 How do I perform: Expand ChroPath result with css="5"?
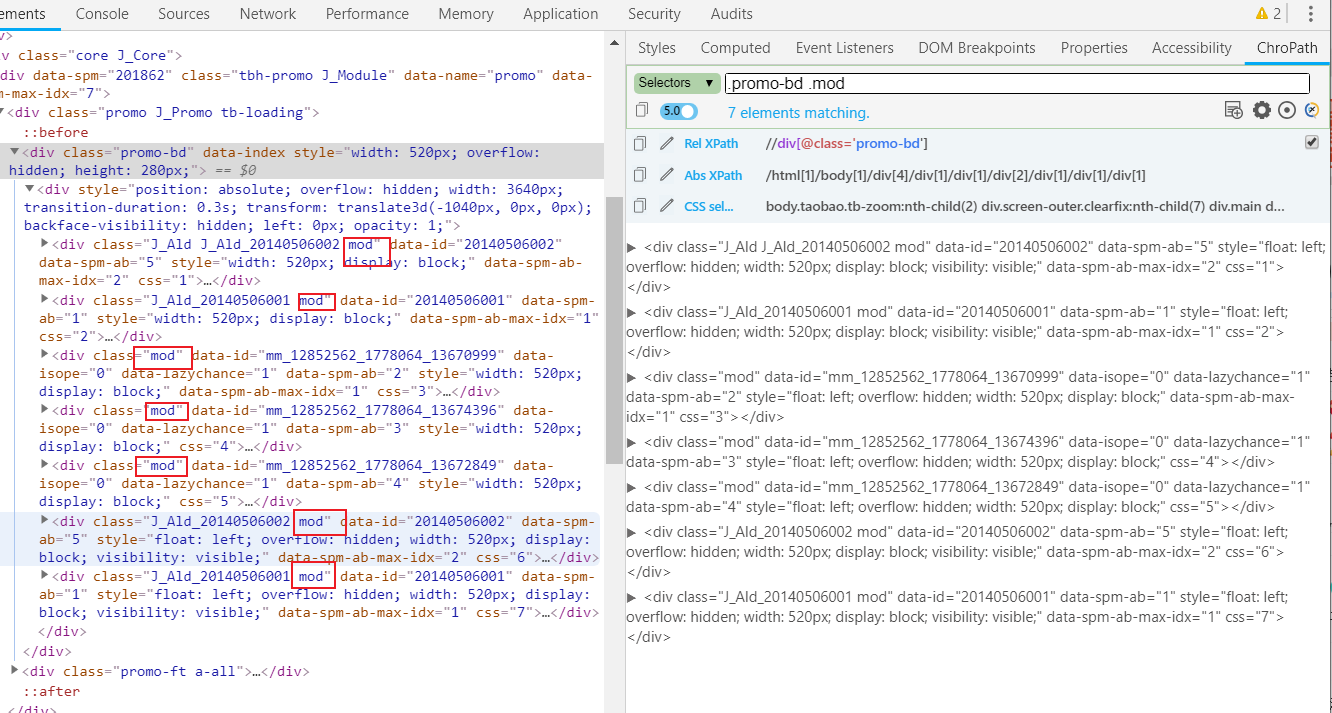[631, 487]
